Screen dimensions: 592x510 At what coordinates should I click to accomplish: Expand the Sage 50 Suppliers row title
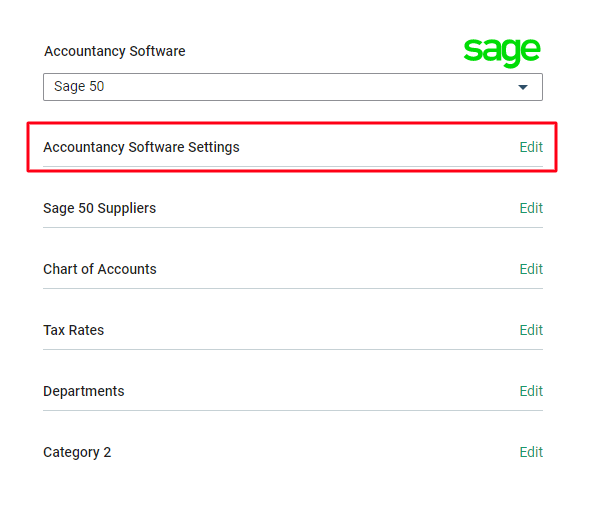(x=99, y=209)
